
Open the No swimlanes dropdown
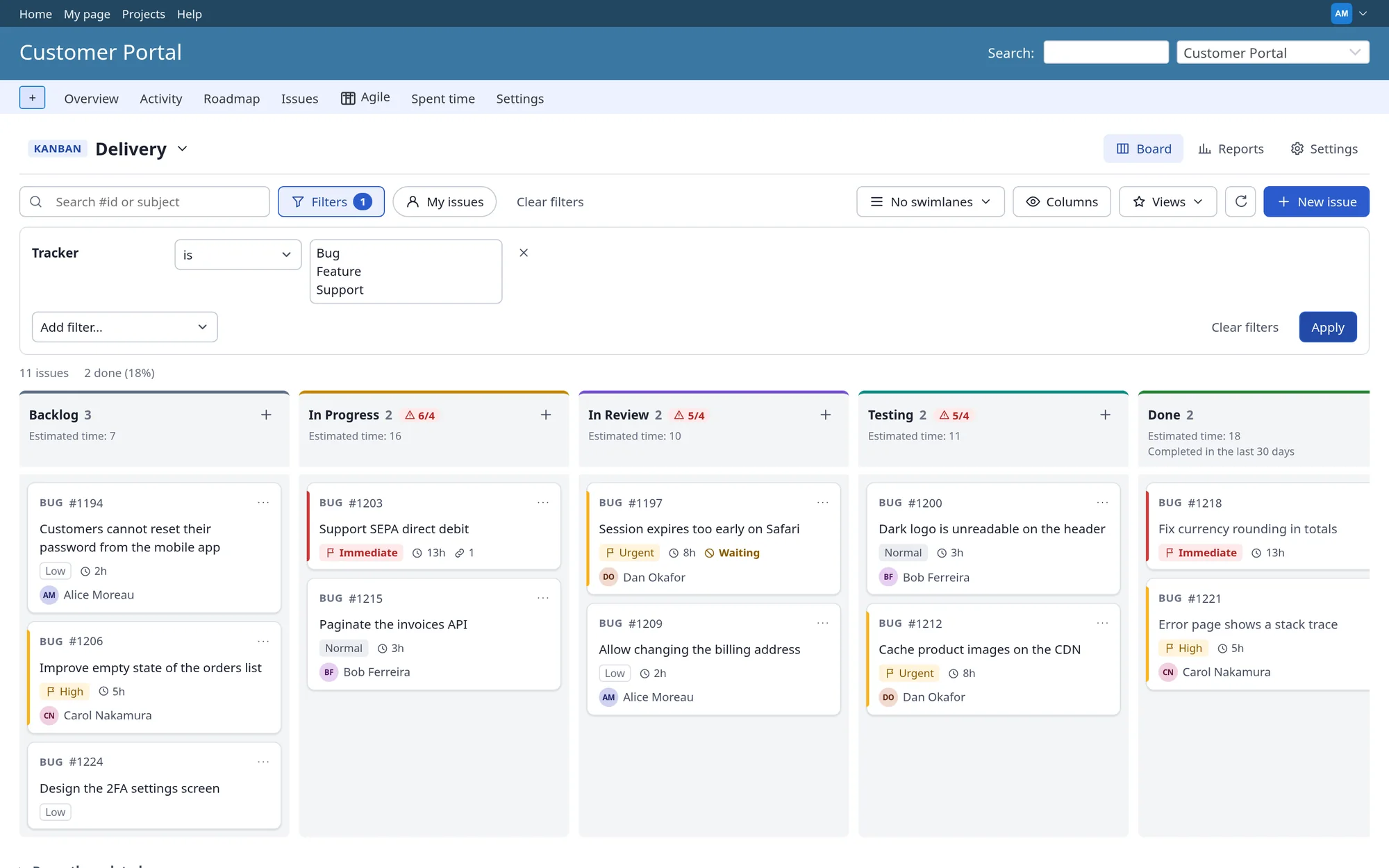click(x=931, y=201)
